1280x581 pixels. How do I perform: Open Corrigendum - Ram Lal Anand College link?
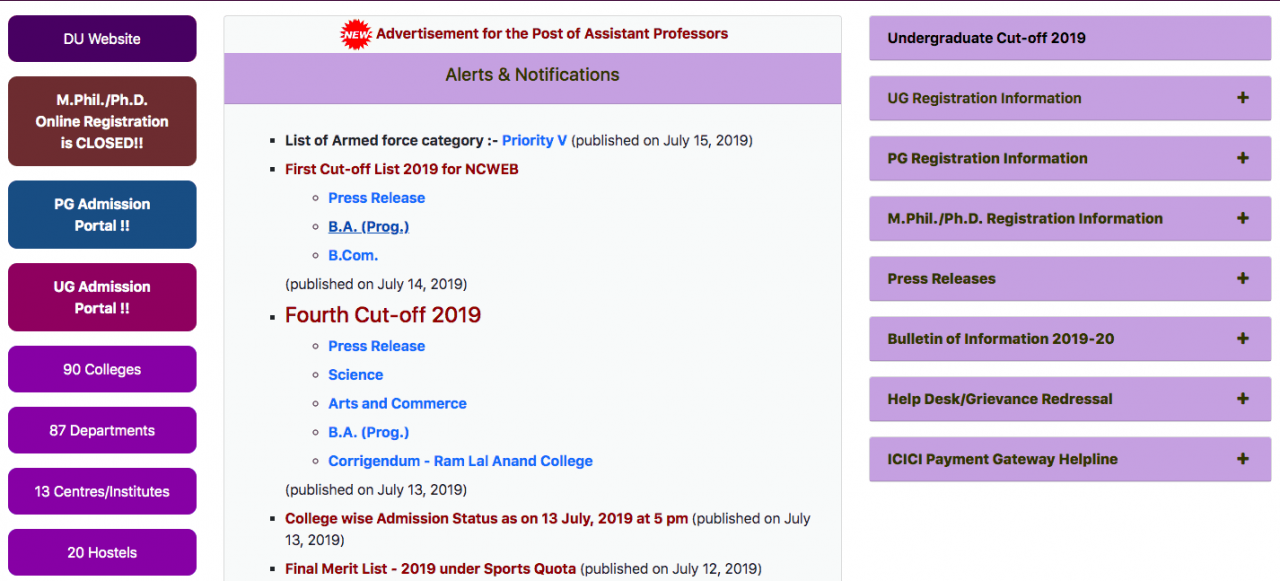click(460, 461)
